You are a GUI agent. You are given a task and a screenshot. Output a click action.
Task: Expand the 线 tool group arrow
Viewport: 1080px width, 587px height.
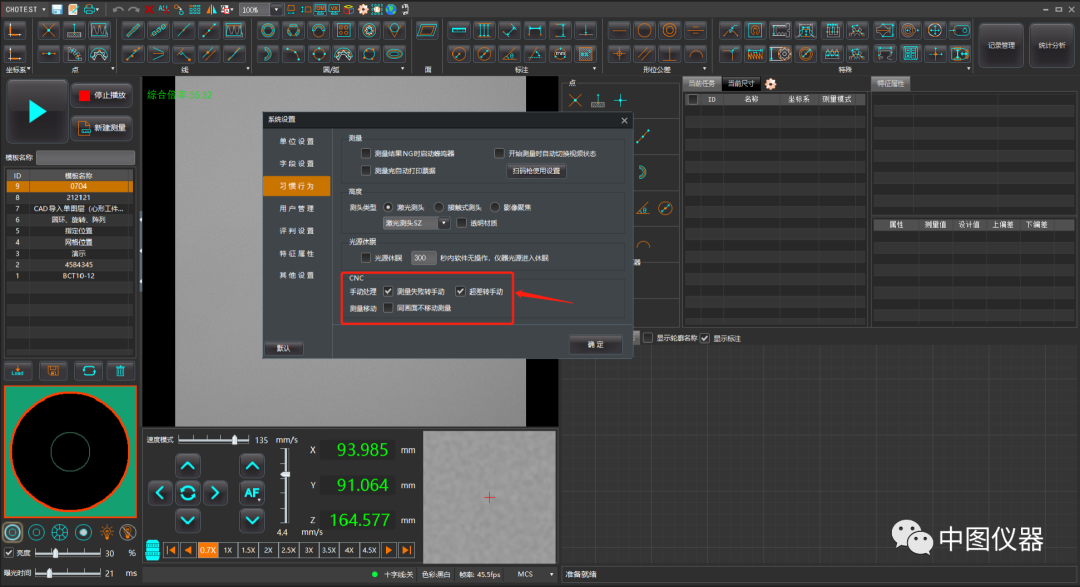tap(248, 69)
